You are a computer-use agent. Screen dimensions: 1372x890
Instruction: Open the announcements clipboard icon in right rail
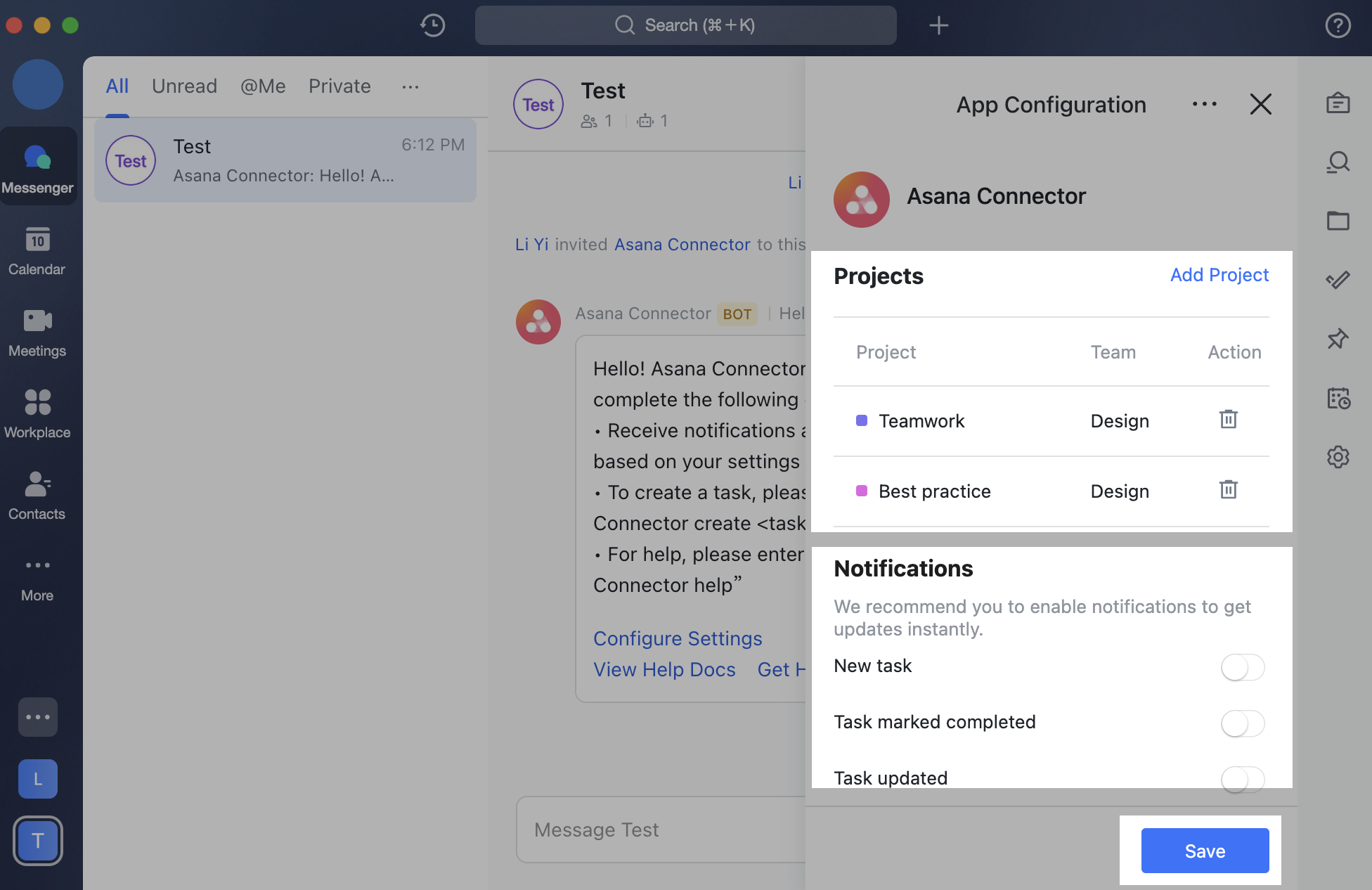point(1338,103)
